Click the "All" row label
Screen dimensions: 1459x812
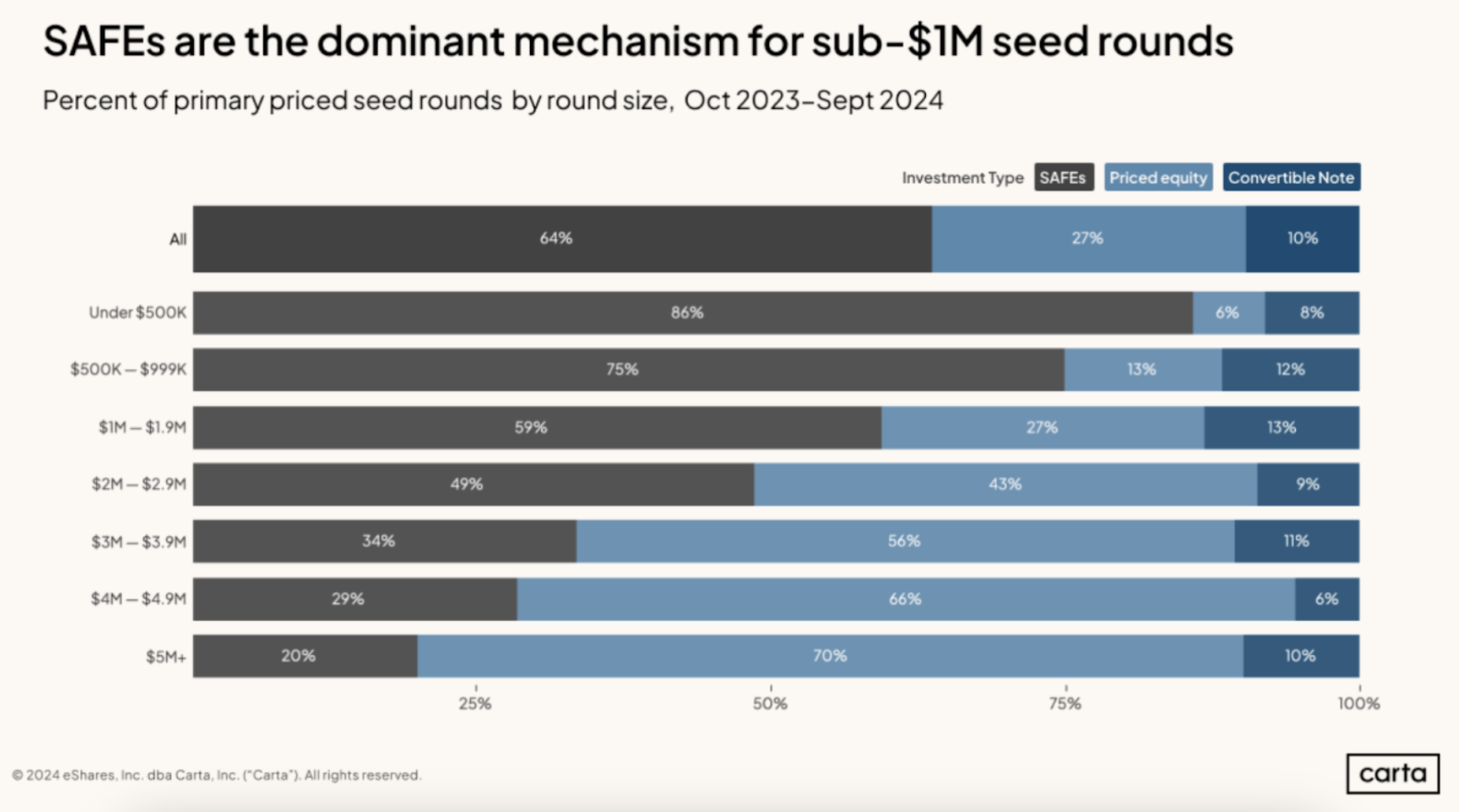point(178,239)
